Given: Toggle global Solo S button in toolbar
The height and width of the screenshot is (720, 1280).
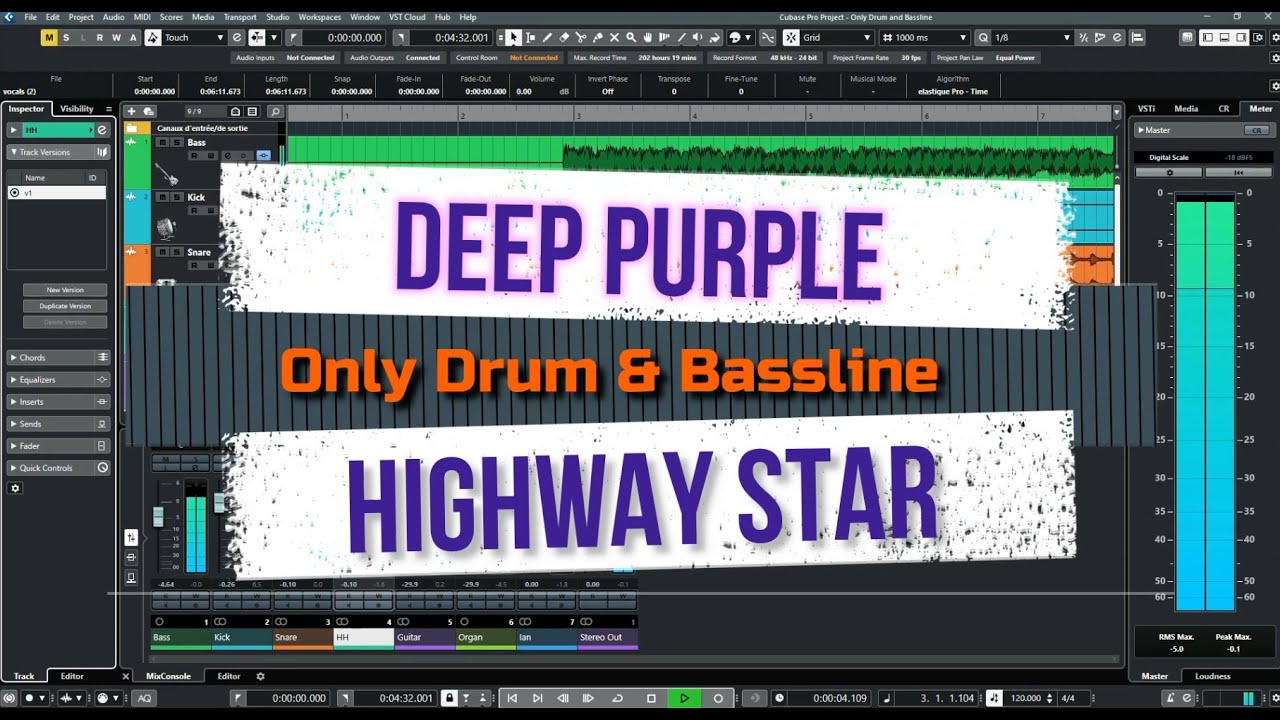Looking at the screenshot, I should point(66,37).
